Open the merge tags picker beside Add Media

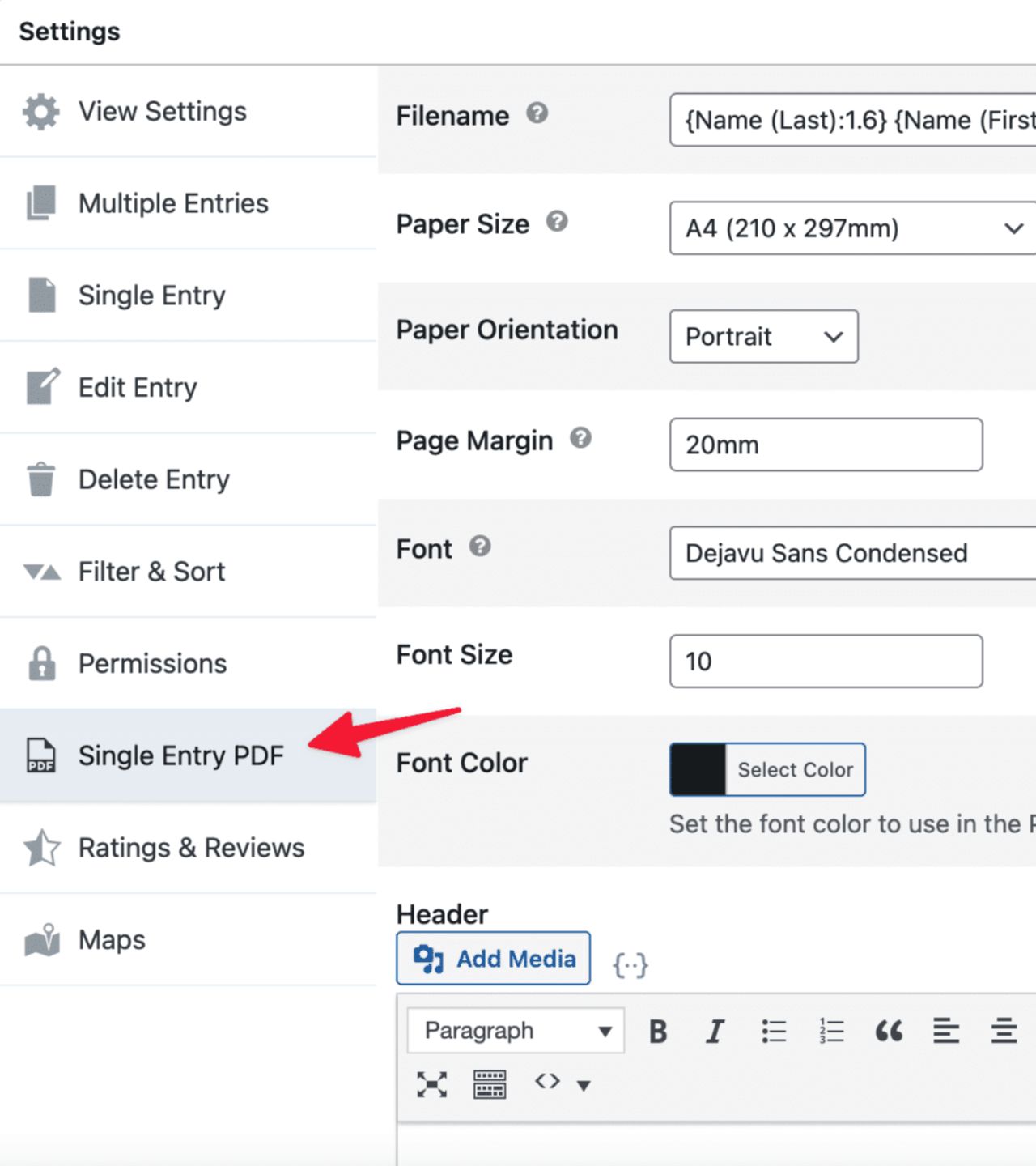point(631,964)
